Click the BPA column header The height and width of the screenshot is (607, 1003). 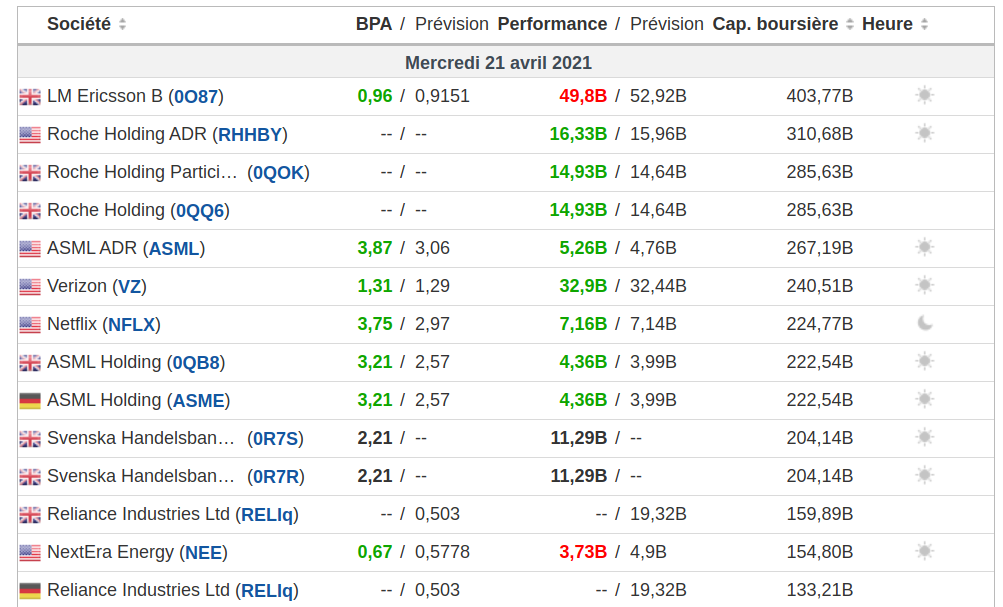click(x=374, y=24)
